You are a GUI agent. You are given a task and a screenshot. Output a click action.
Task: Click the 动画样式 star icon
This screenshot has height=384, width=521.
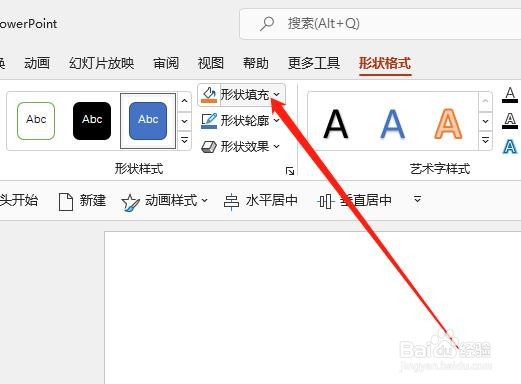click(x=130, y=202)
